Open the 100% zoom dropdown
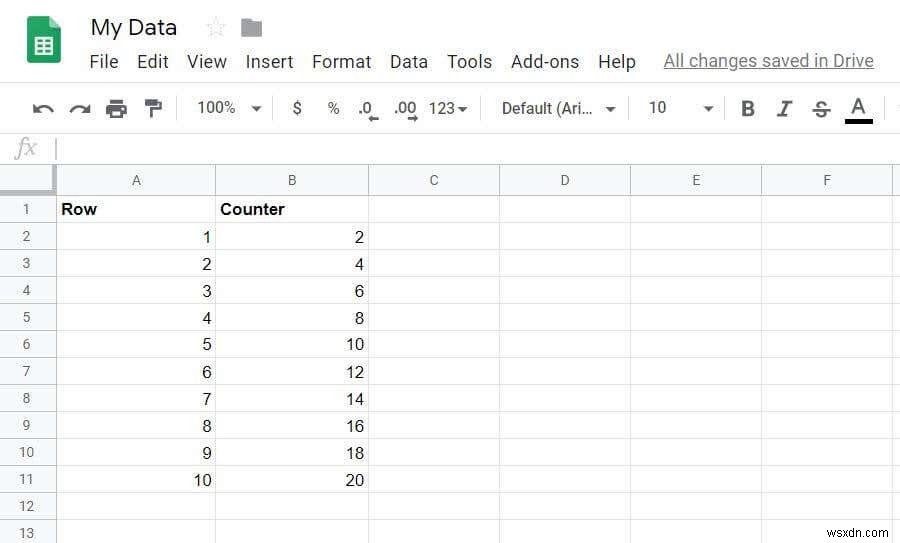Screen dimensions: 900x543 point(229,108)
